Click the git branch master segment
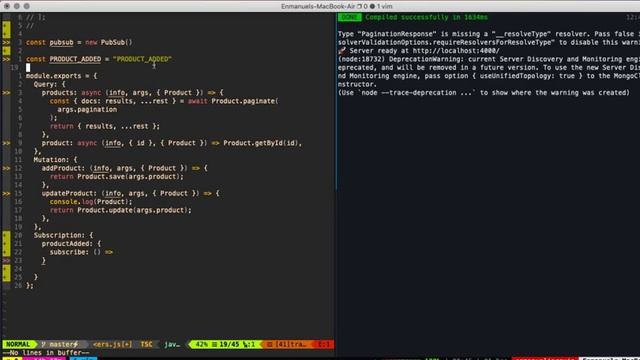640x360 pixels. (x=60, y=344)
